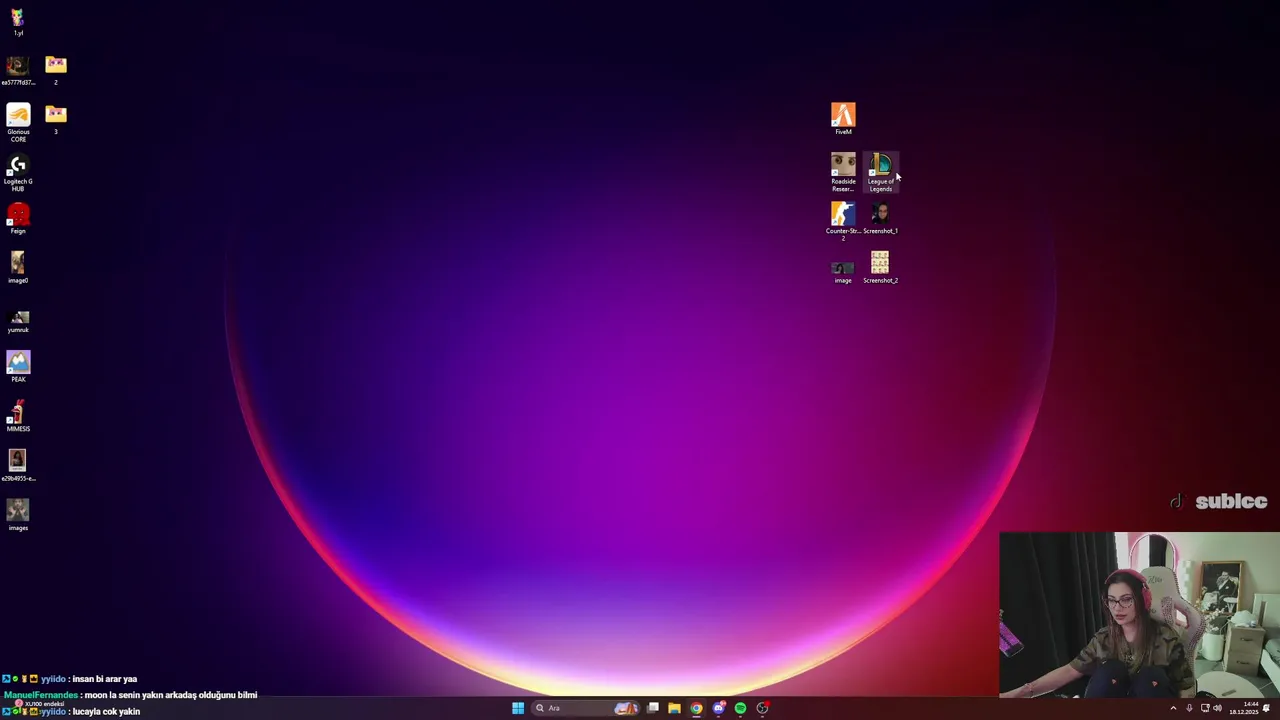1280x720 pixels.
Task: Select the folder named 2
Action: (56, 69)
